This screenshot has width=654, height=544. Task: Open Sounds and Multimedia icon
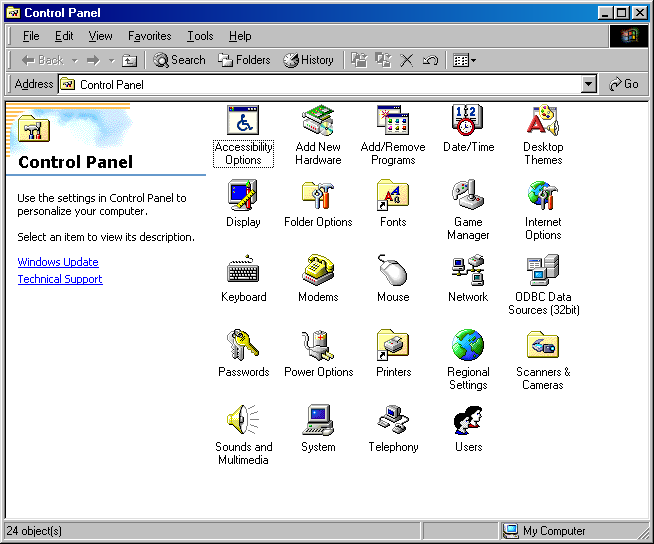tap(243, 420)
